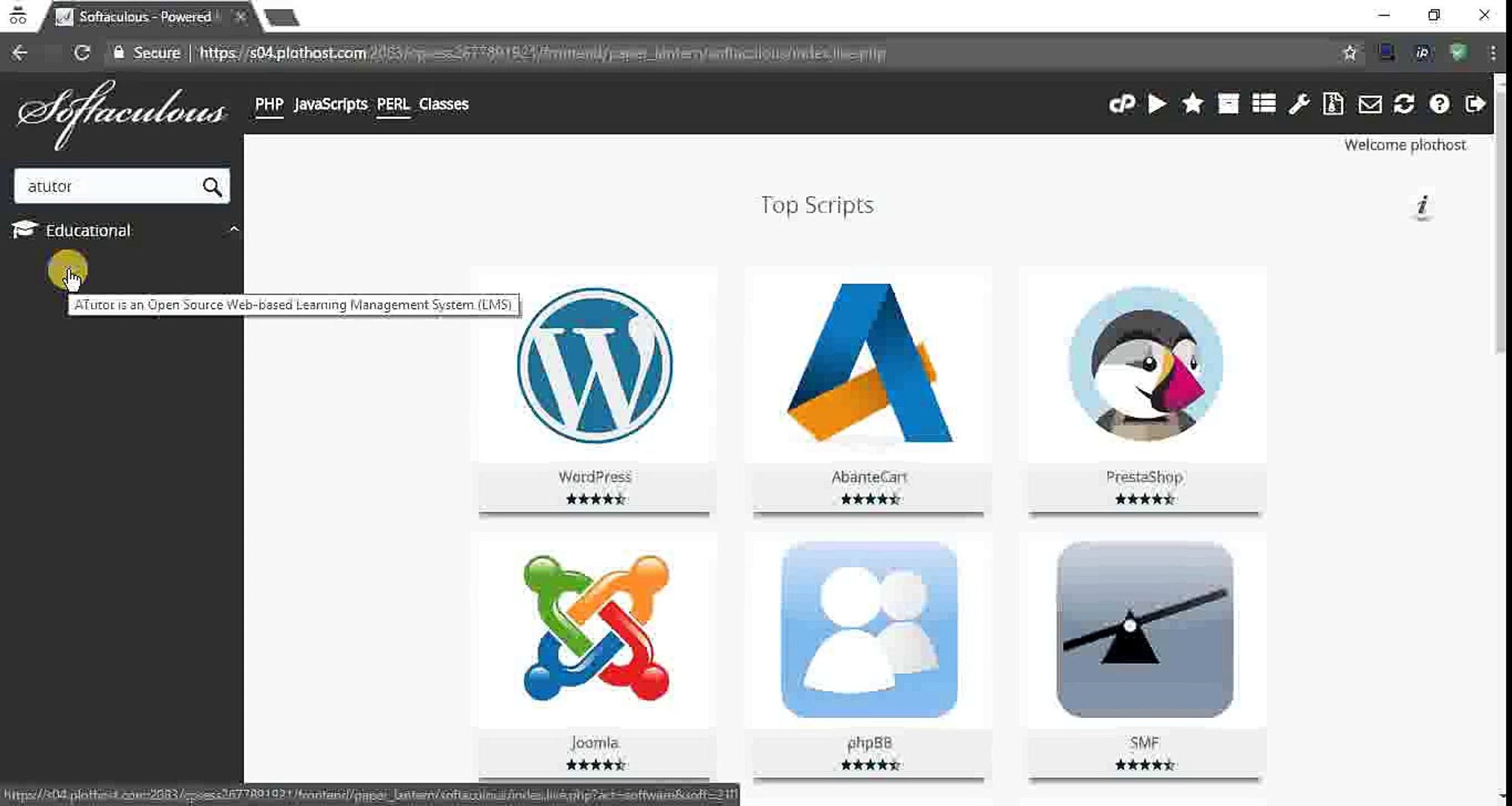The image size is (1512, 806).
Task: Open settings wrench icon
Action: coord(1299,104)
